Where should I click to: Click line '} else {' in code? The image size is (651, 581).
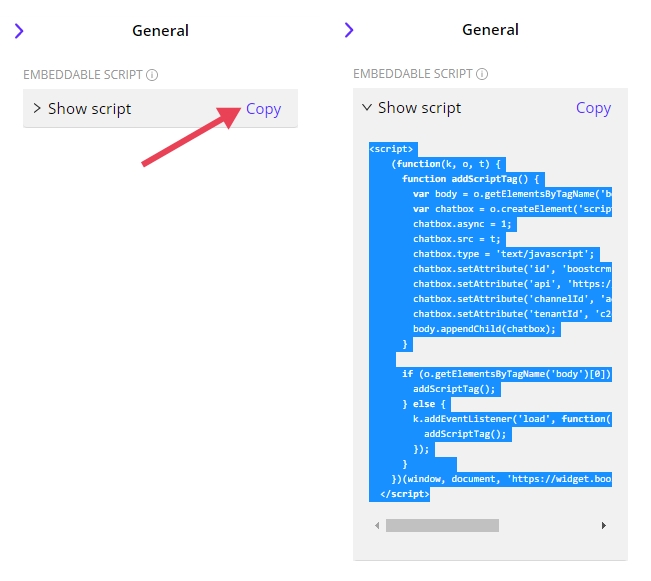coord(424,404)
